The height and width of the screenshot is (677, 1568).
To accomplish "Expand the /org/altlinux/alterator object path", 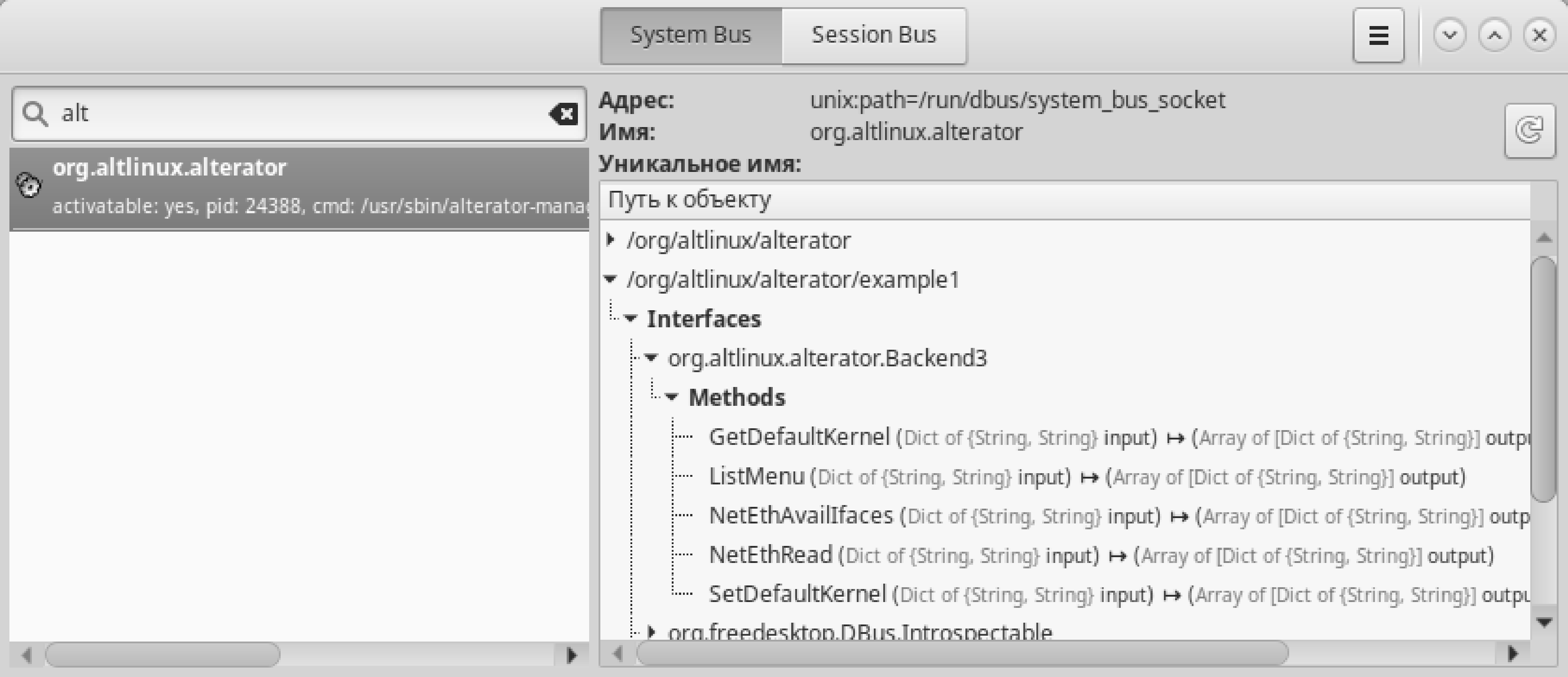I will coord(611,240).
